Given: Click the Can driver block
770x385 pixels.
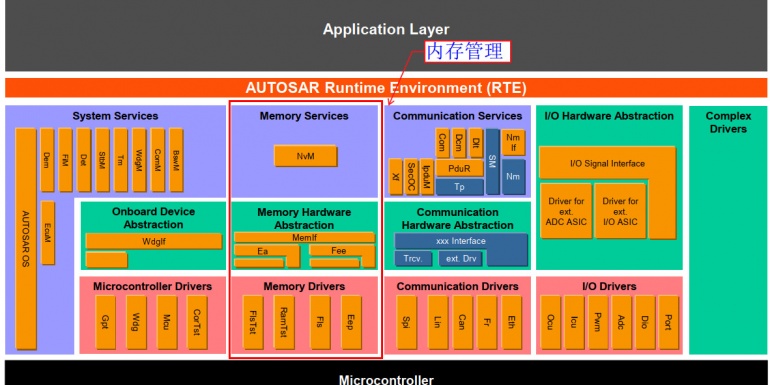Looking at the screenshot, I should click(463, 322).
